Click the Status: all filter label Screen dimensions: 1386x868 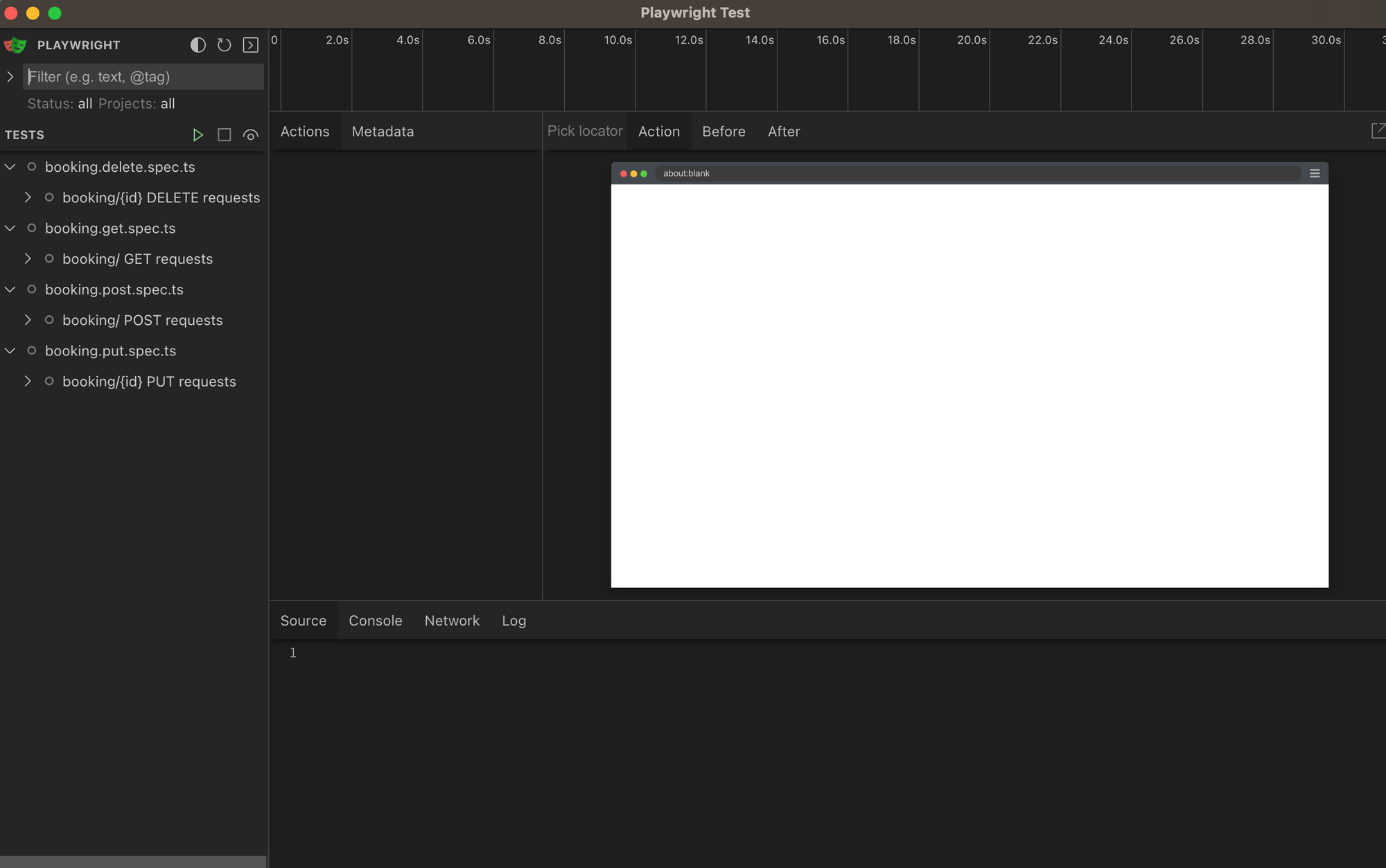[60, 104]
